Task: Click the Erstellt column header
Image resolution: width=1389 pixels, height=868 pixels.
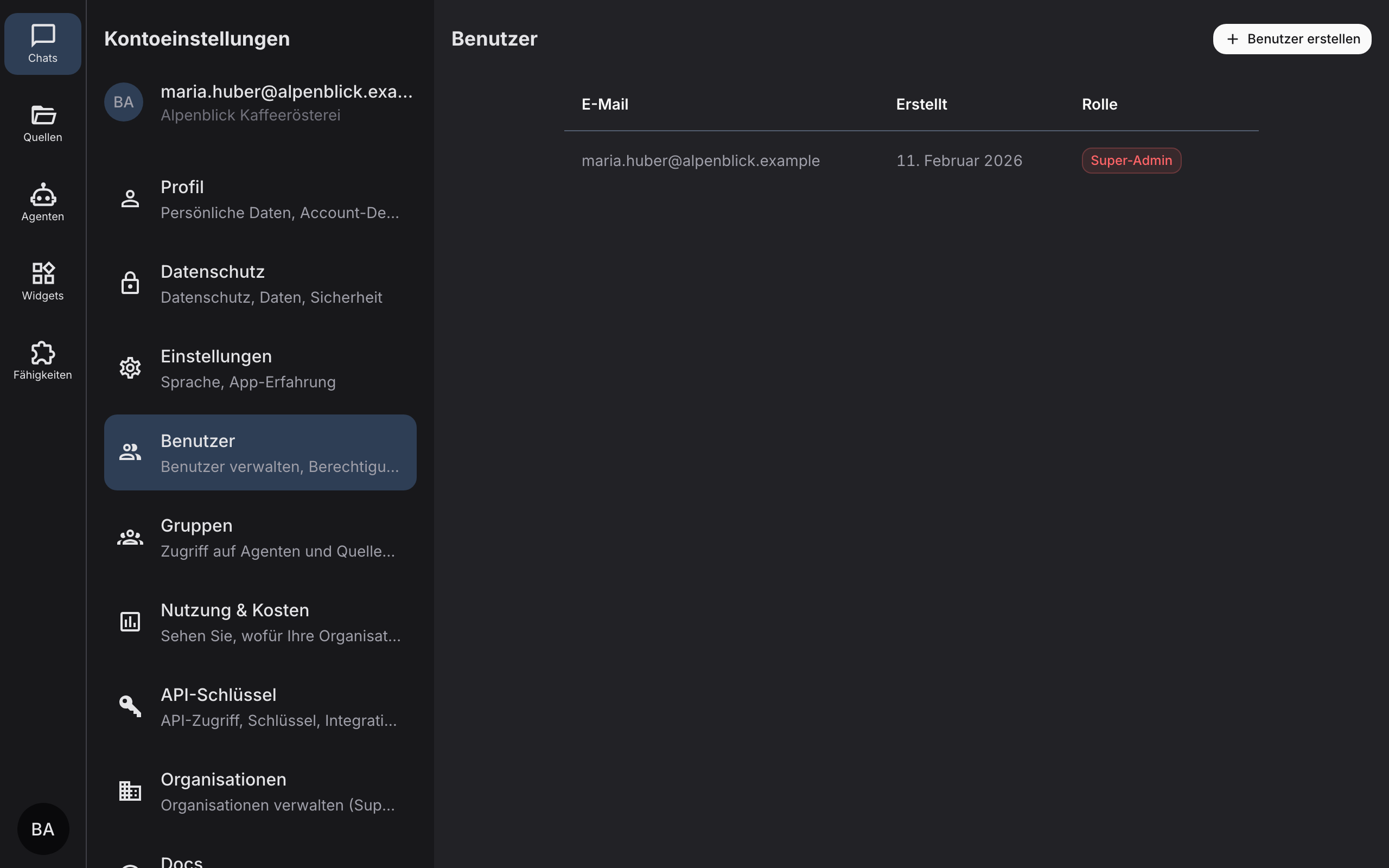Action: tap(921, 105)
